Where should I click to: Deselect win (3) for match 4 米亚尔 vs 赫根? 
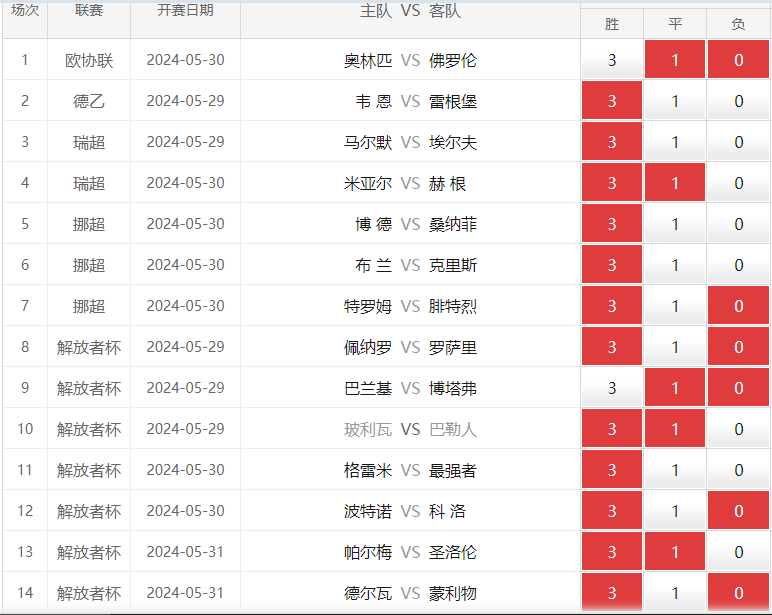[612, 183]
